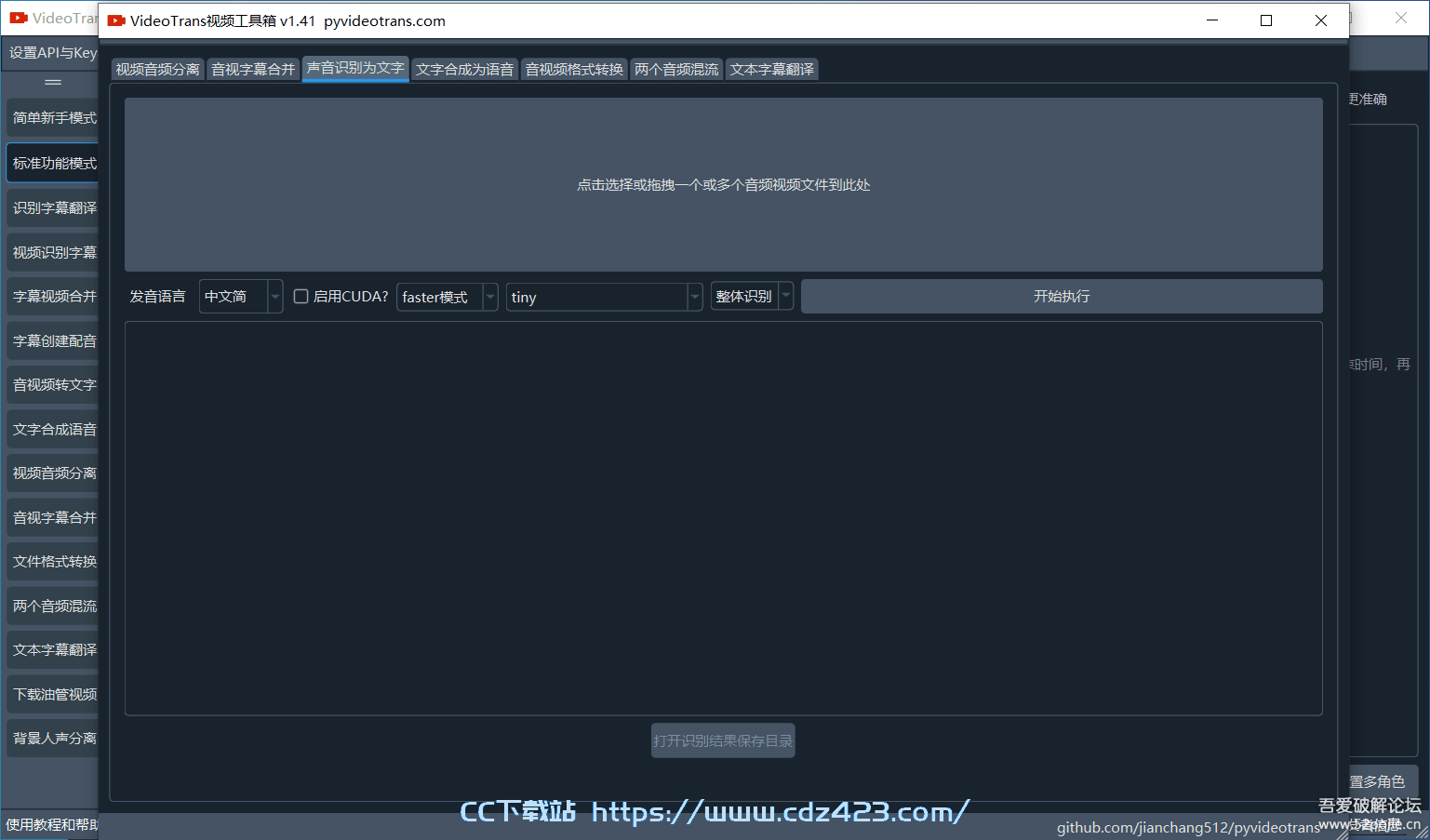Click the file drop area for audio/video files
Image resolution: width=1430 pixels, height=840 pixels.
coord(723,184)
